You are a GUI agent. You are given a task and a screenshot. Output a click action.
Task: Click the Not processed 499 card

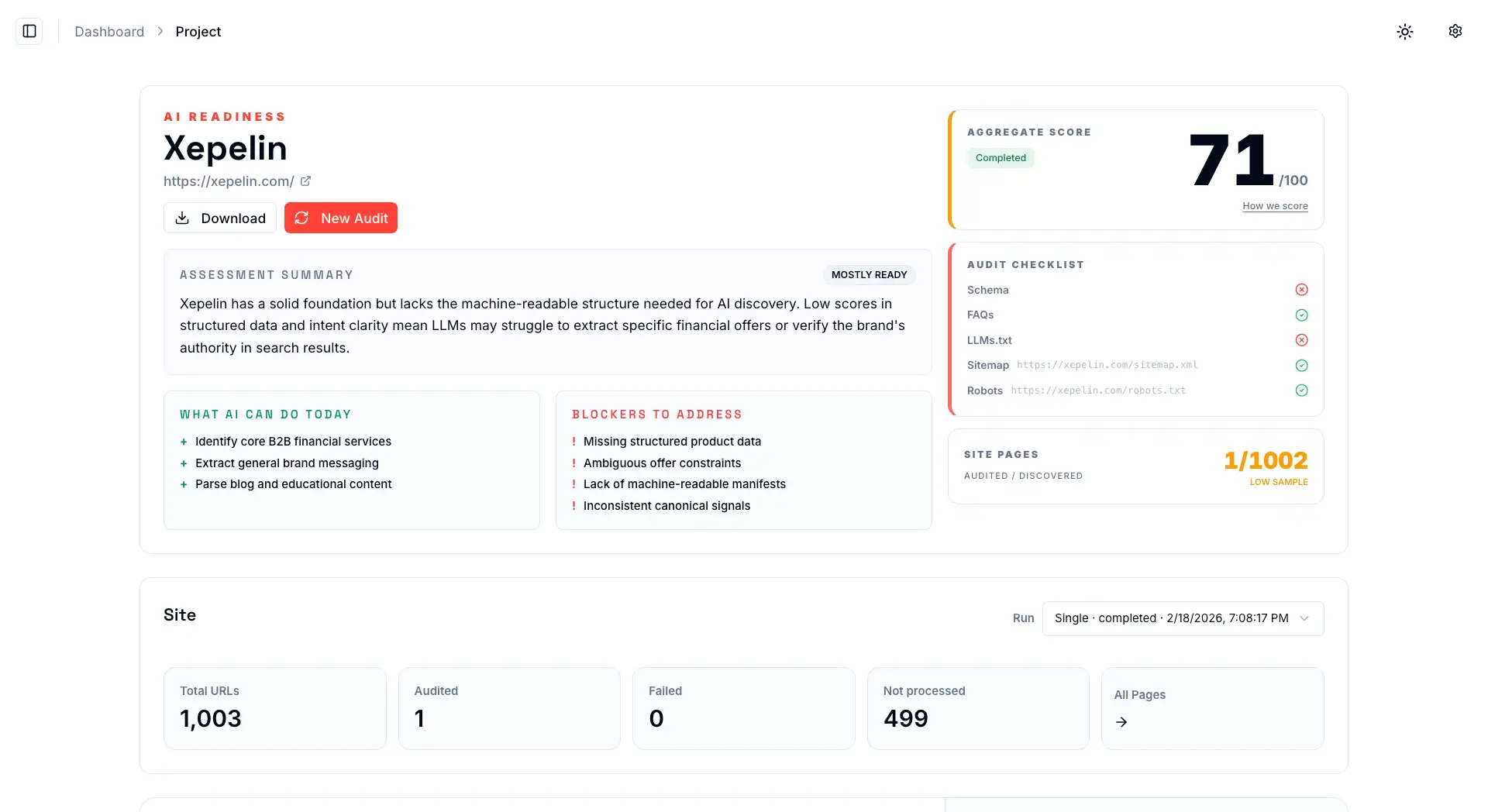[978, 707]
